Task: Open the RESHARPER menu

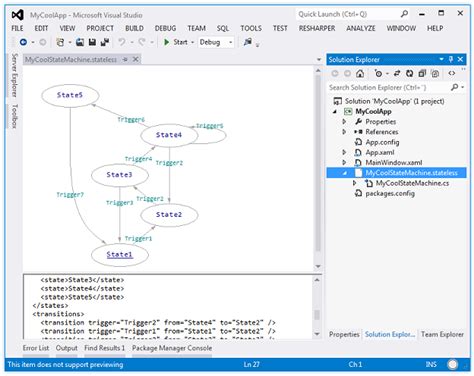Action: [317, 28]
